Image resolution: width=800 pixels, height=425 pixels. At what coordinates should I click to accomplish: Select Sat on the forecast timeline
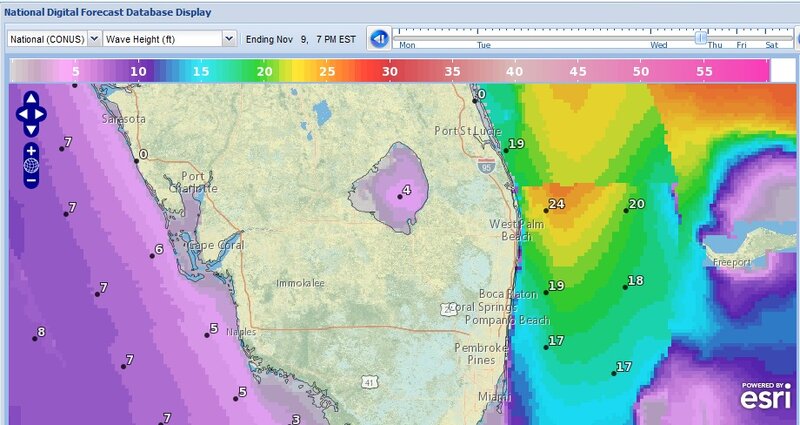click(771, 45)
